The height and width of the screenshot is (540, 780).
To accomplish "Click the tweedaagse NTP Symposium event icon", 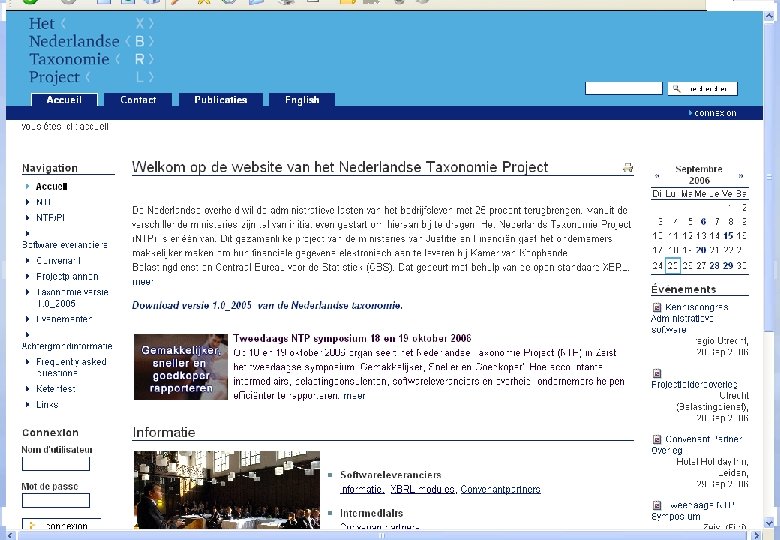I will pos(657,505).
